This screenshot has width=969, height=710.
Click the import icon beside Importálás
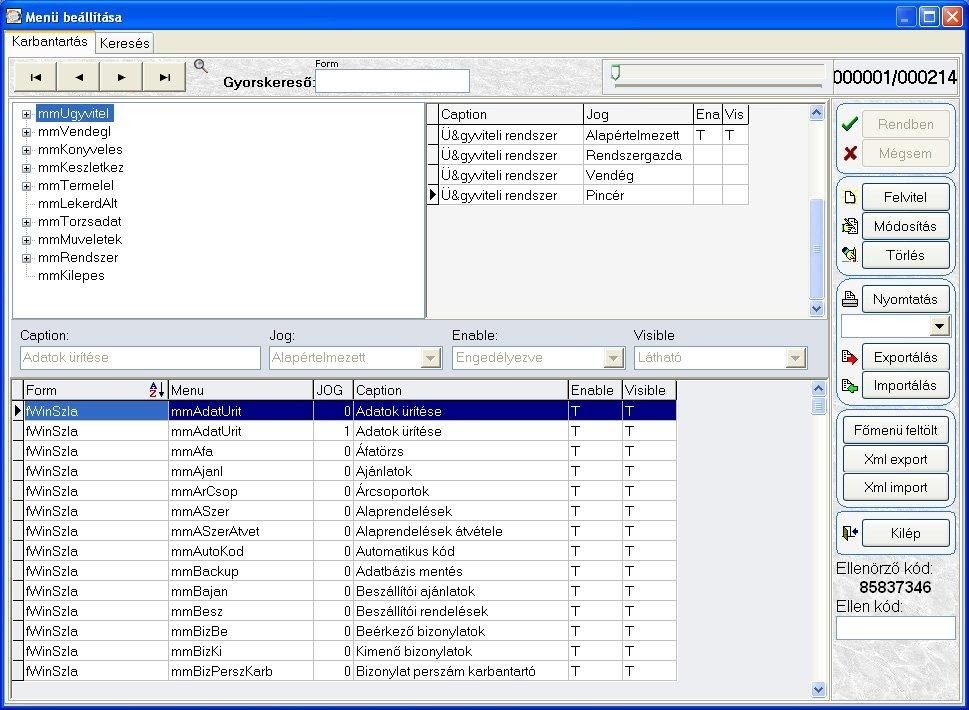click(850, 386)
